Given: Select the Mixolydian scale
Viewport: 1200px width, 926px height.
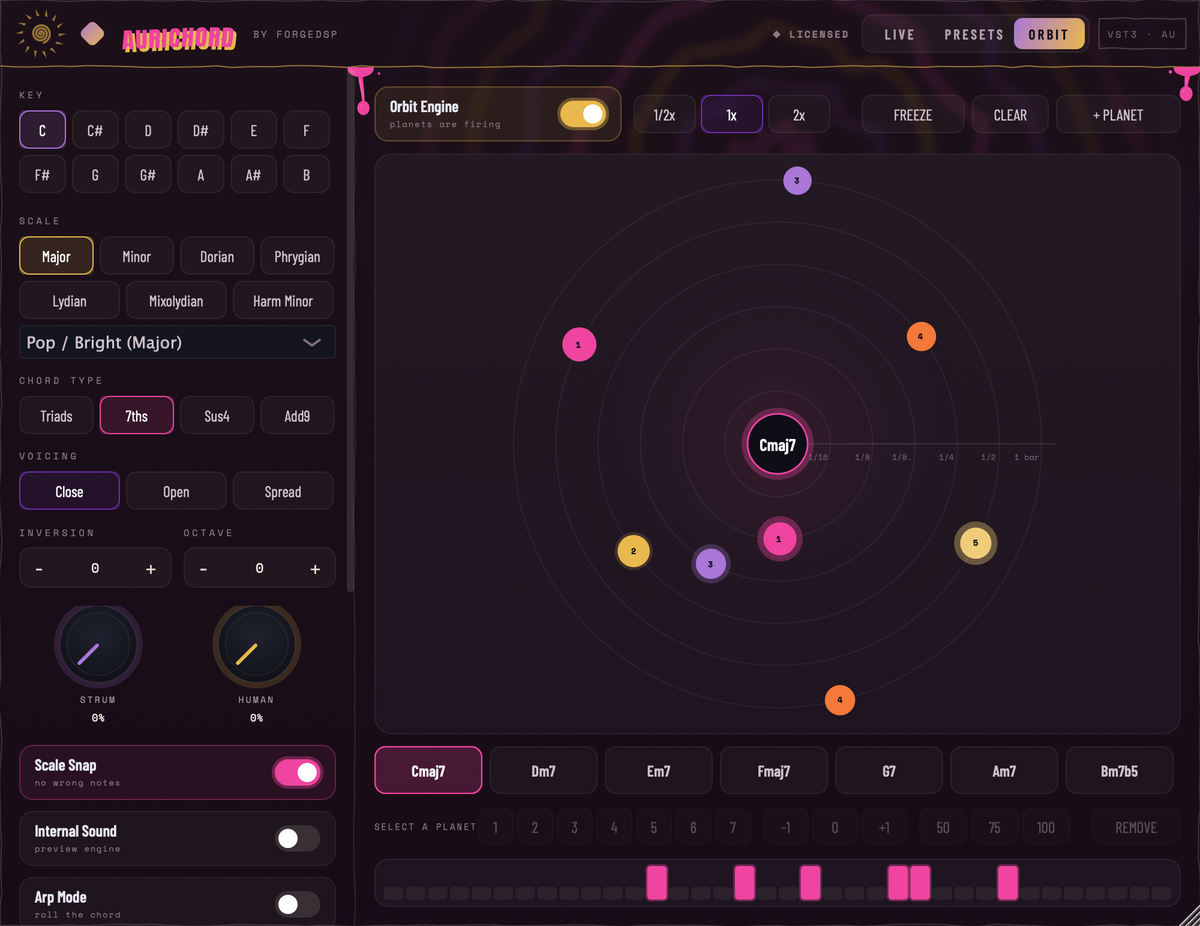Looking at the screenshot, I should pos(176,300).
